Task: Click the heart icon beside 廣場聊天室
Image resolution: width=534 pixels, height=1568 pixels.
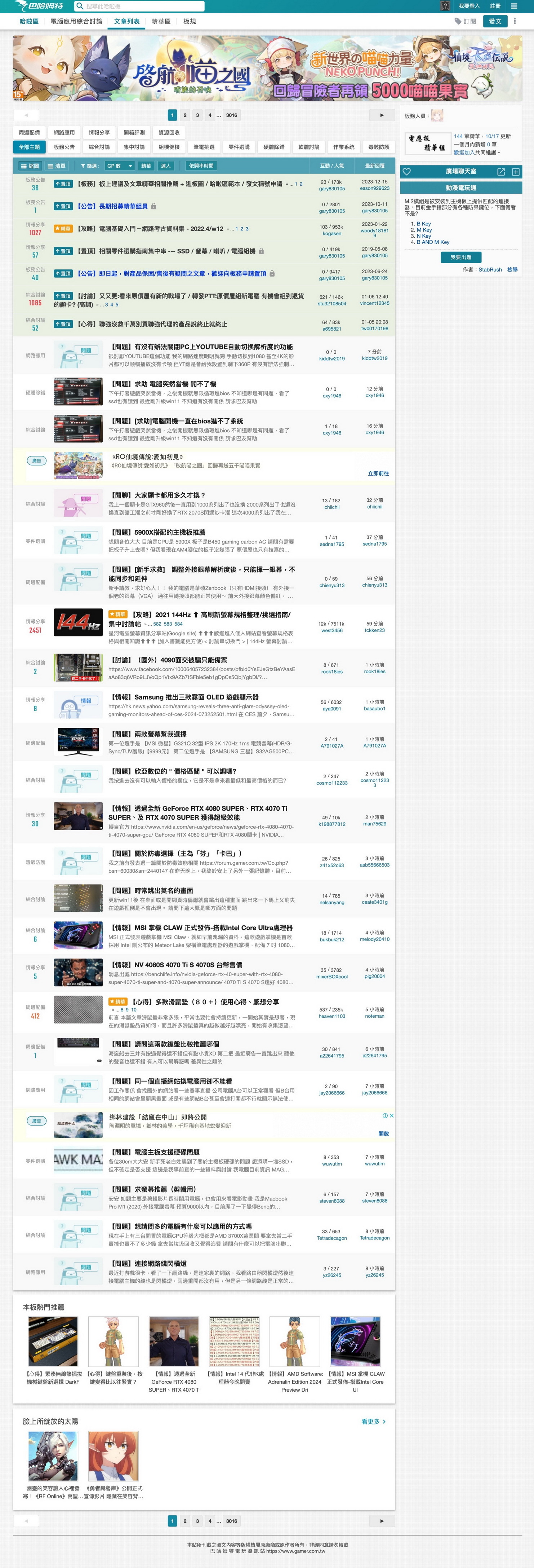Action: click(x=407, y=172)
